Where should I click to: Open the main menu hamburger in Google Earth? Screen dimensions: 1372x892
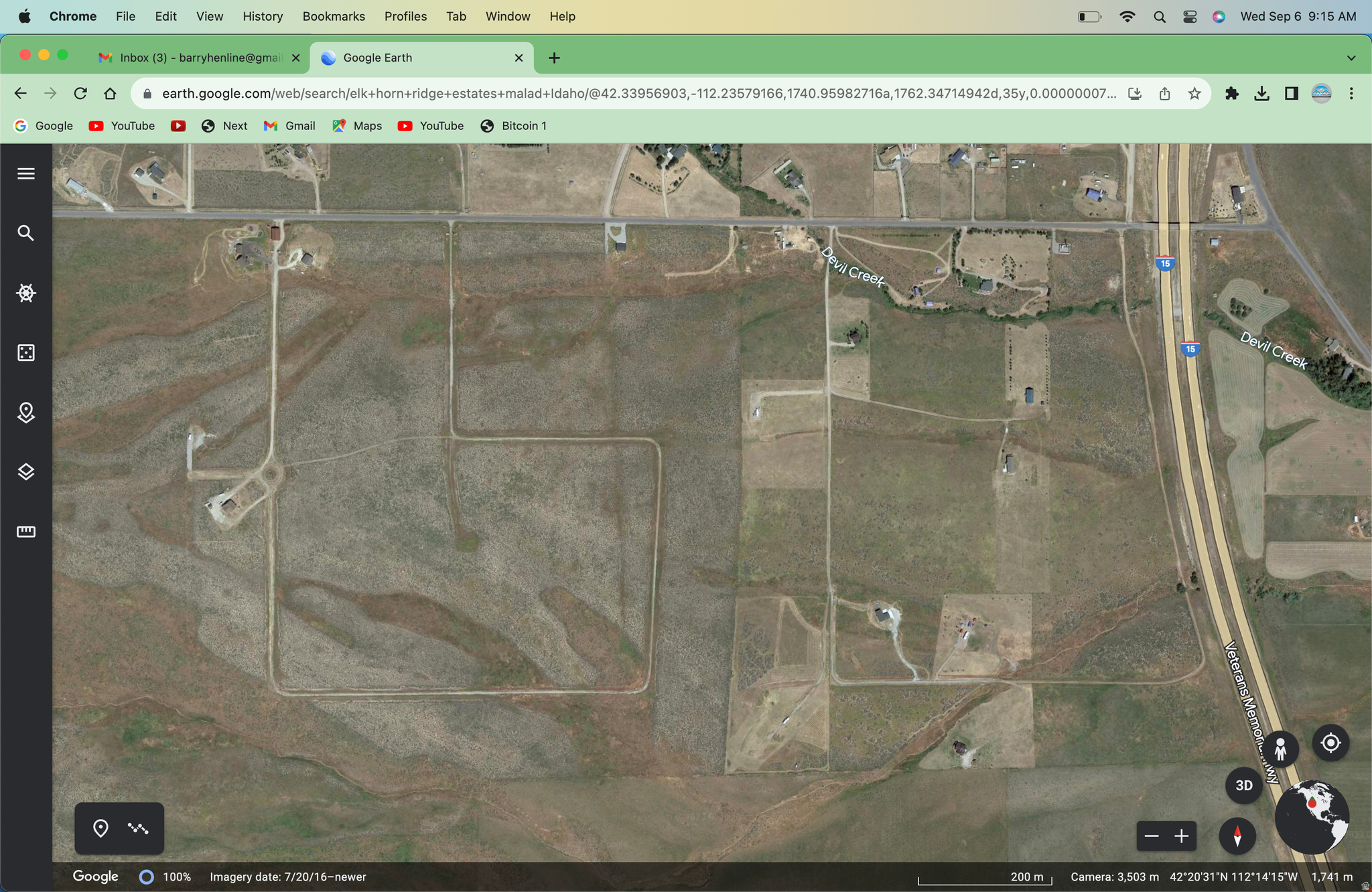point(25,173)
